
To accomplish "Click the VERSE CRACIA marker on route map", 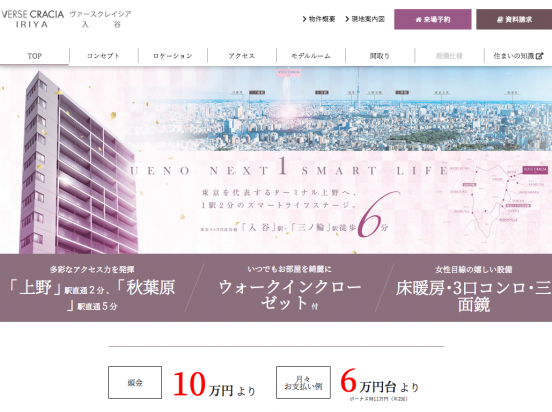I will (x=535, y=170).
